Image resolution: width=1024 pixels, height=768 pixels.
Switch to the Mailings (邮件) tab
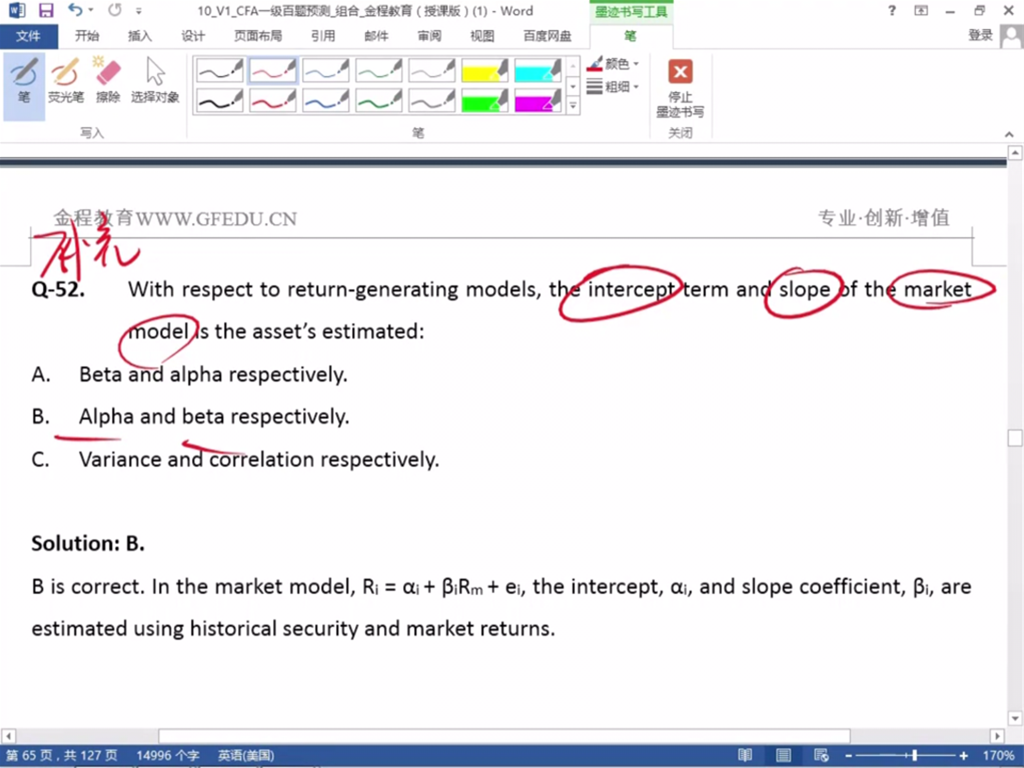376,36
